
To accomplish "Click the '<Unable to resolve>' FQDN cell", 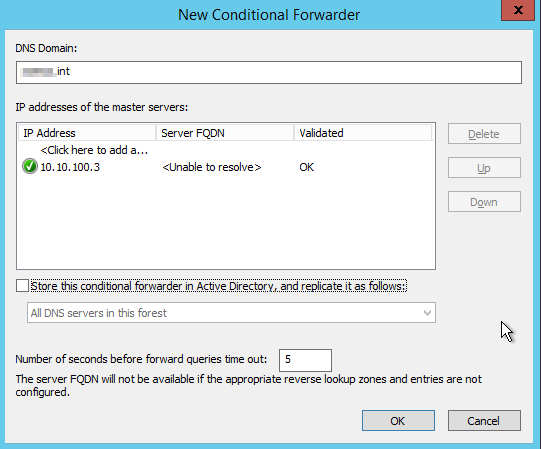I will tap(212, 167).
